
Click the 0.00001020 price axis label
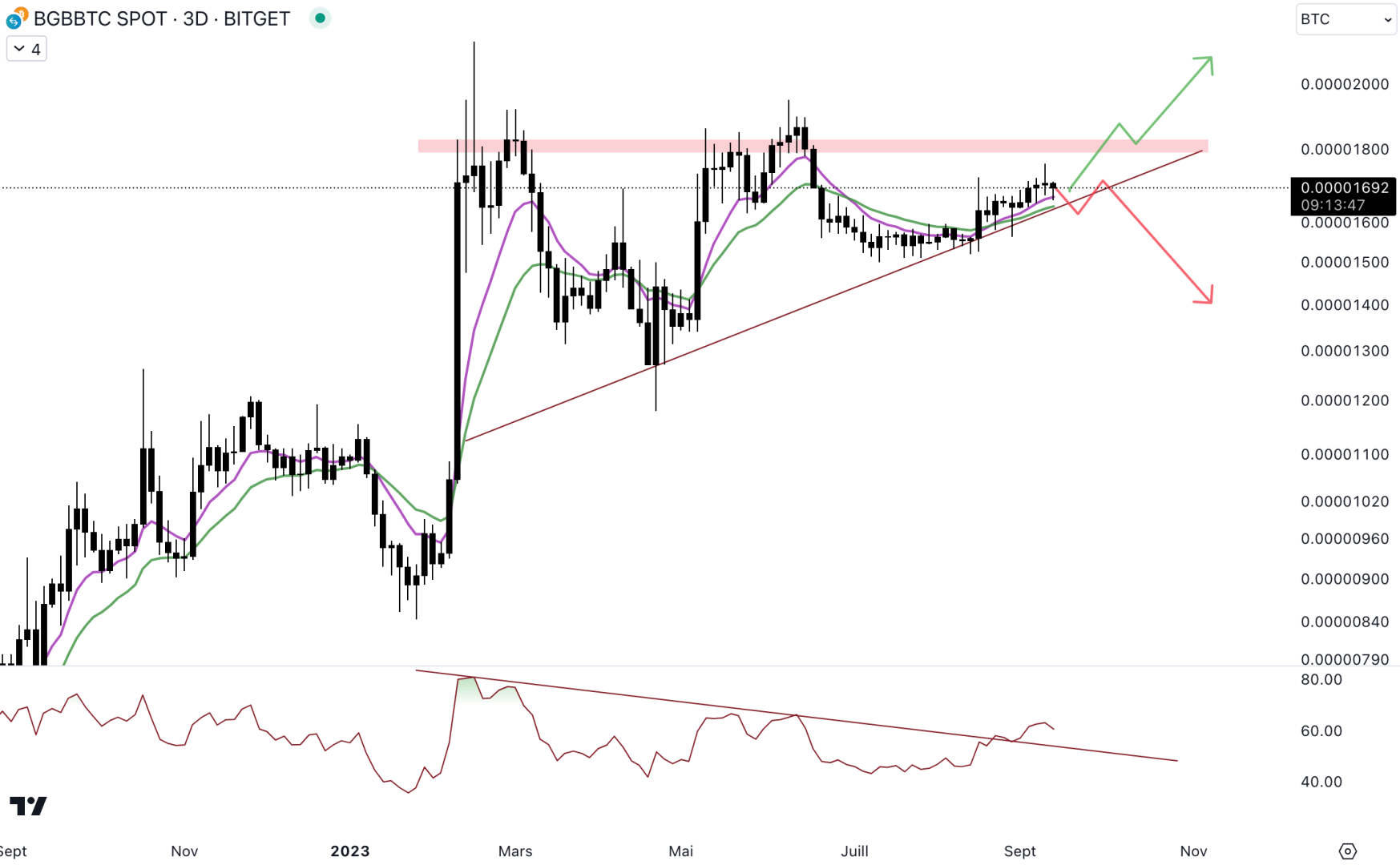pos(1345,501)
